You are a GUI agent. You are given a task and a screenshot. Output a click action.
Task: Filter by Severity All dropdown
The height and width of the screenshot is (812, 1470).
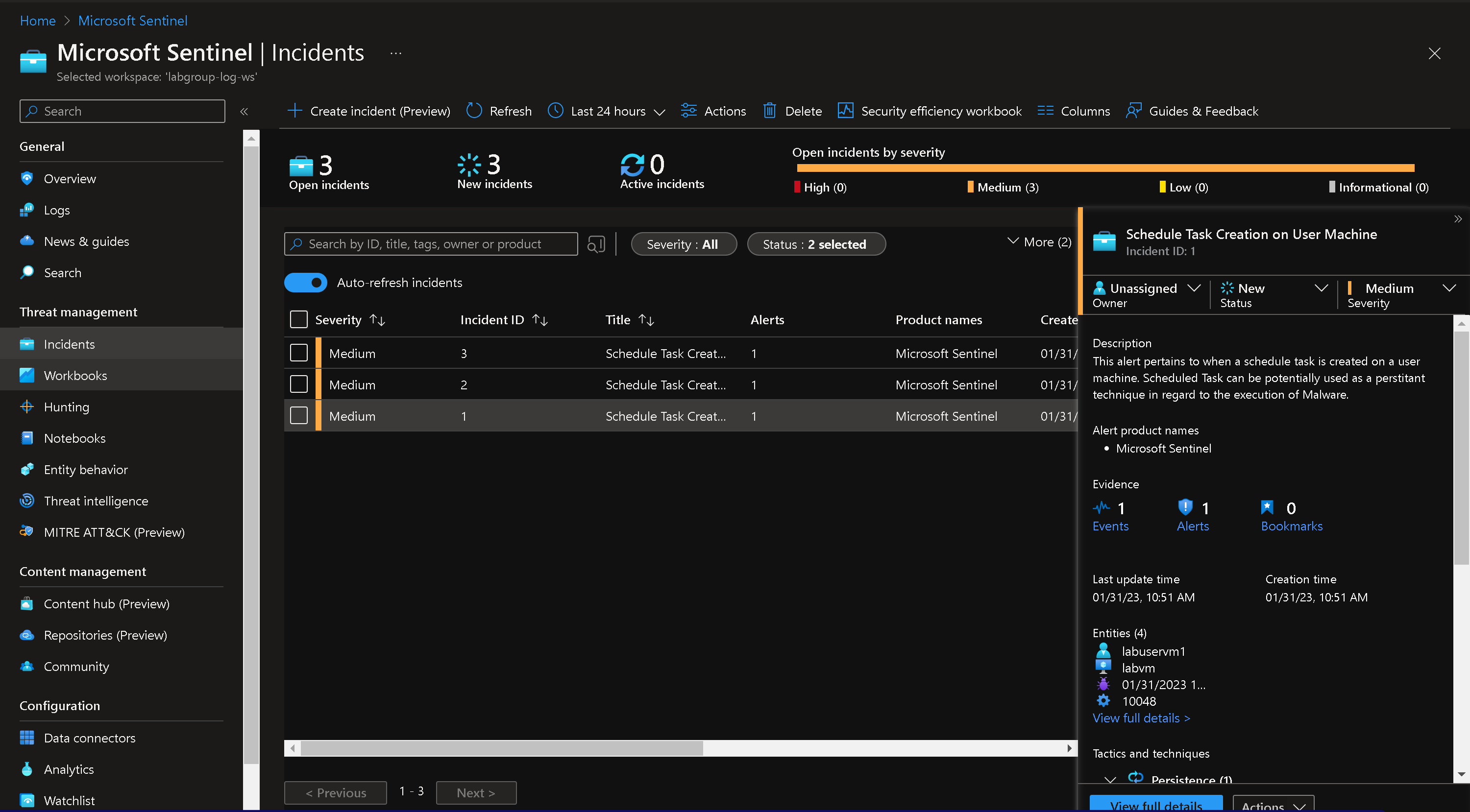[683, 244]
